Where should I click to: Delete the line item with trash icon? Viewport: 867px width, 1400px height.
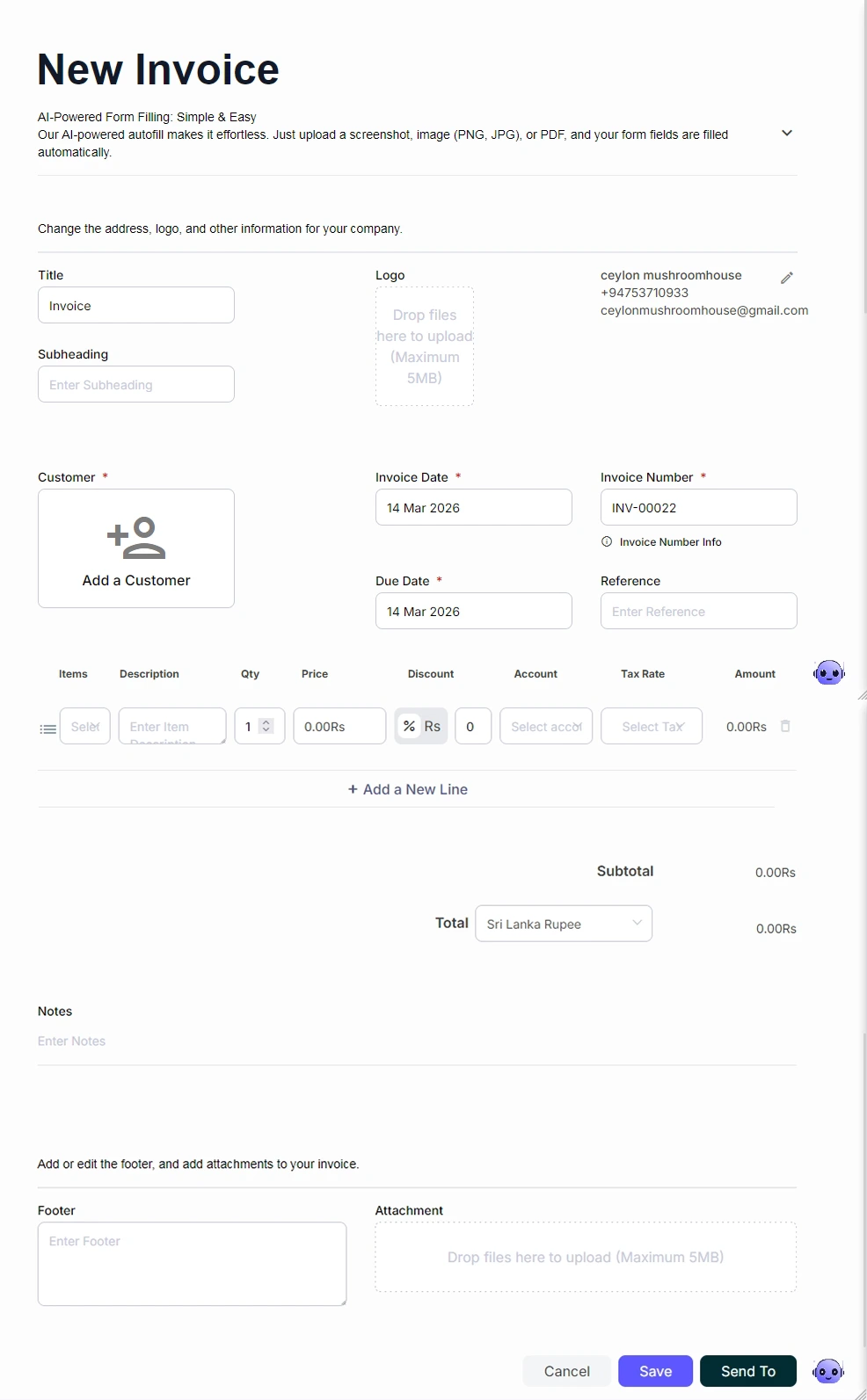point(785,726)
